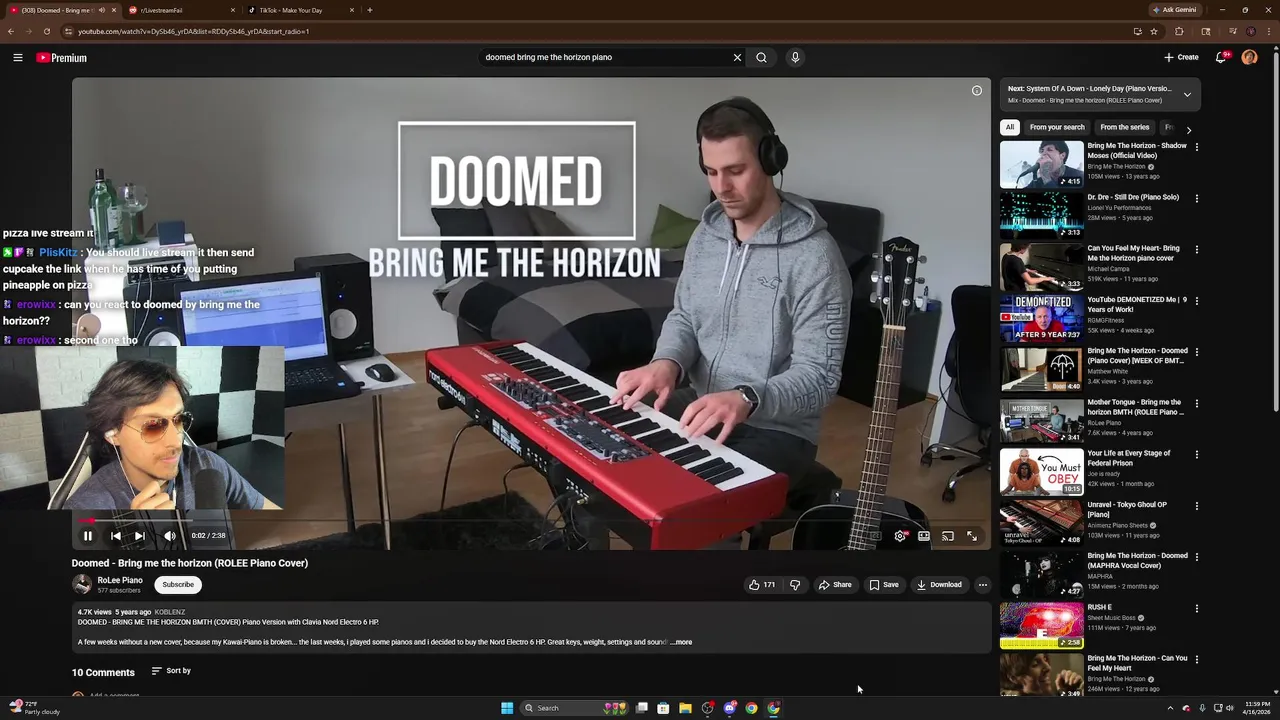Open Create button in header

coord(1181,57)
